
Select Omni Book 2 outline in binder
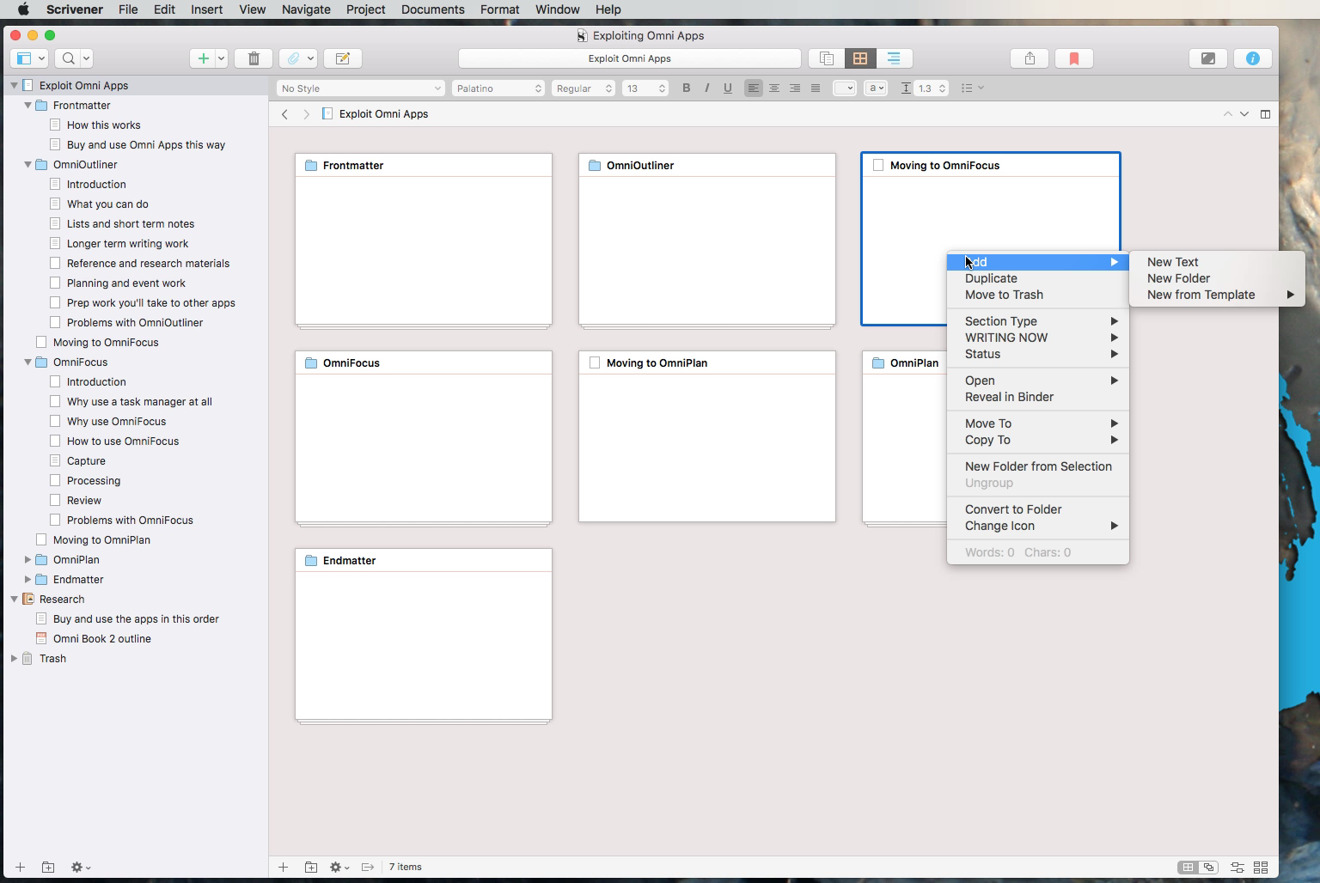point(102,638)
